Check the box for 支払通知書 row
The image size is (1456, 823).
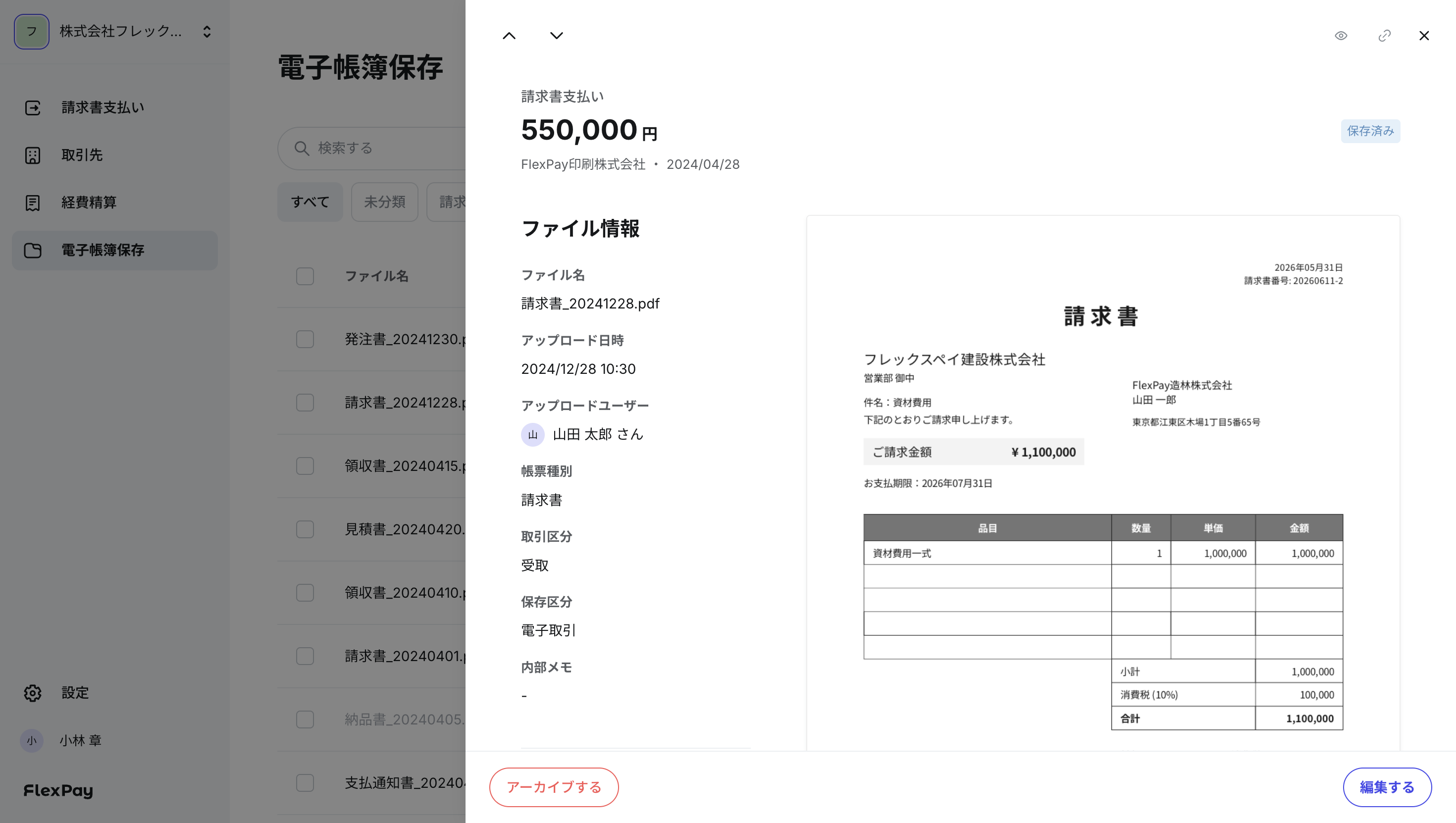click(305, 783)
